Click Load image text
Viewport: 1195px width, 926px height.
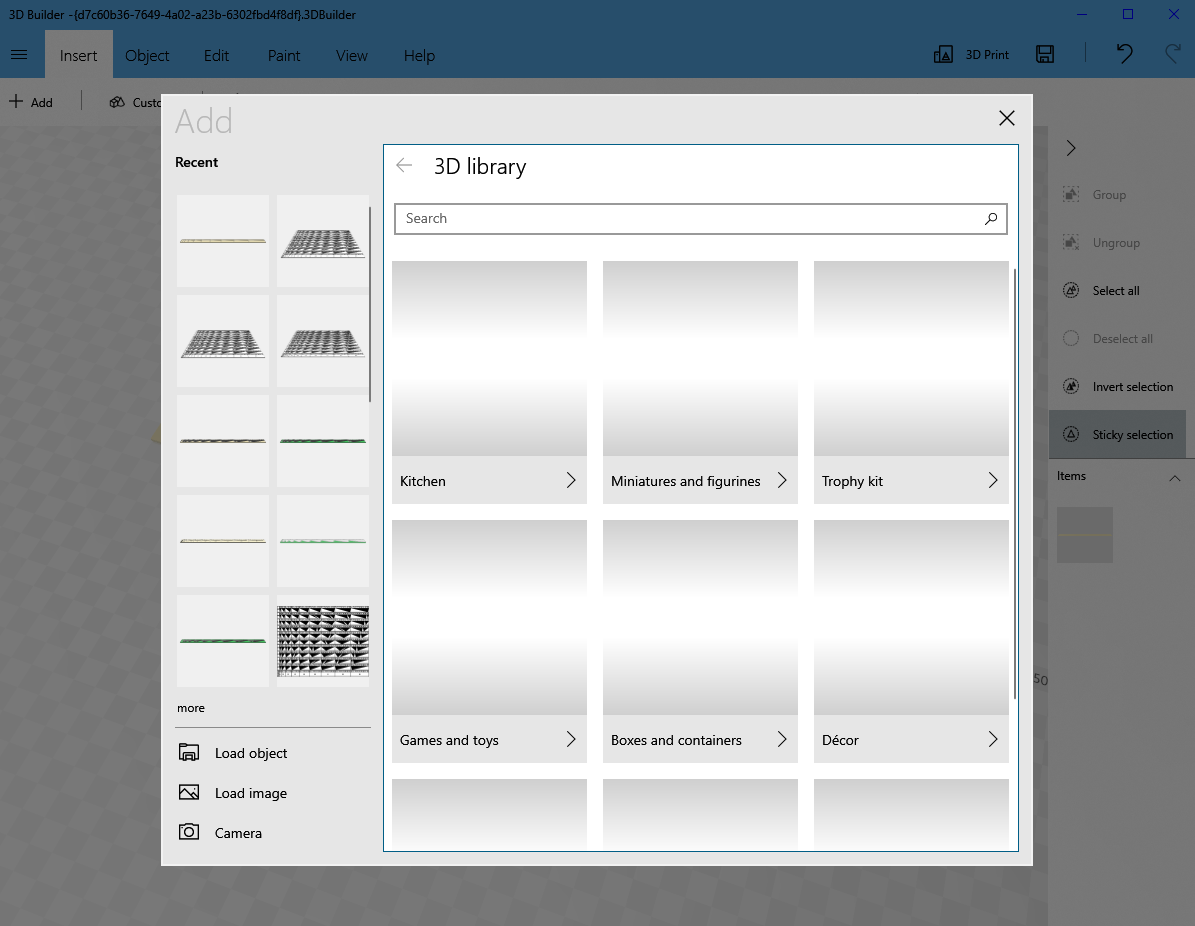coord(251,793)
